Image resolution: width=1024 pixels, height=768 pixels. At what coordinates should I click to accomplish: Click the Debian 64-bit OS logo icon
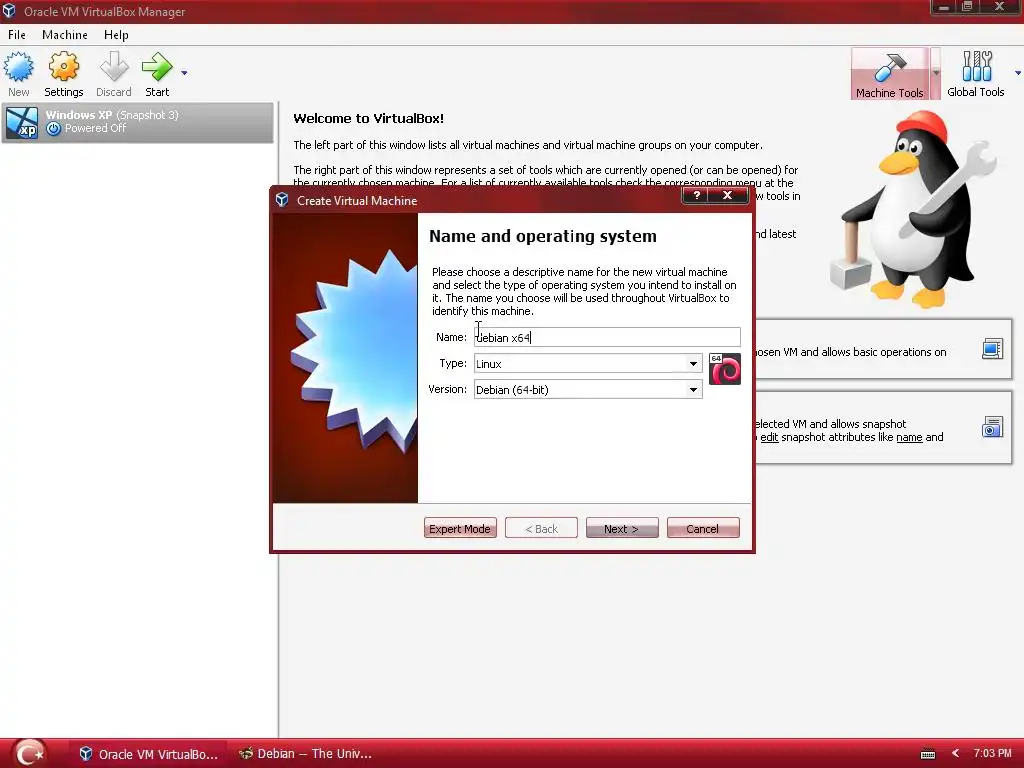coord(725,369)
